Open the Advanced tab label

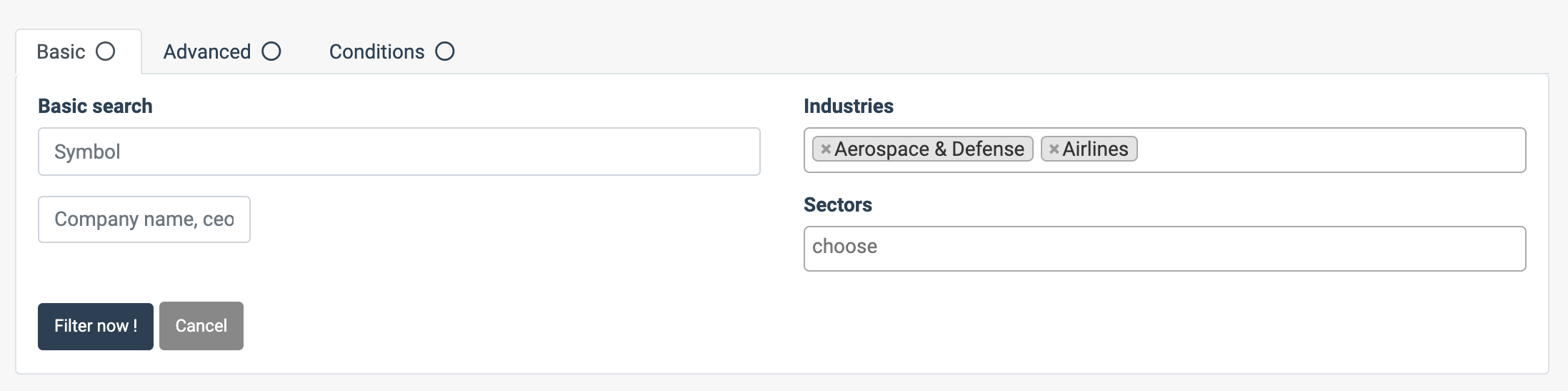[206, 52]
